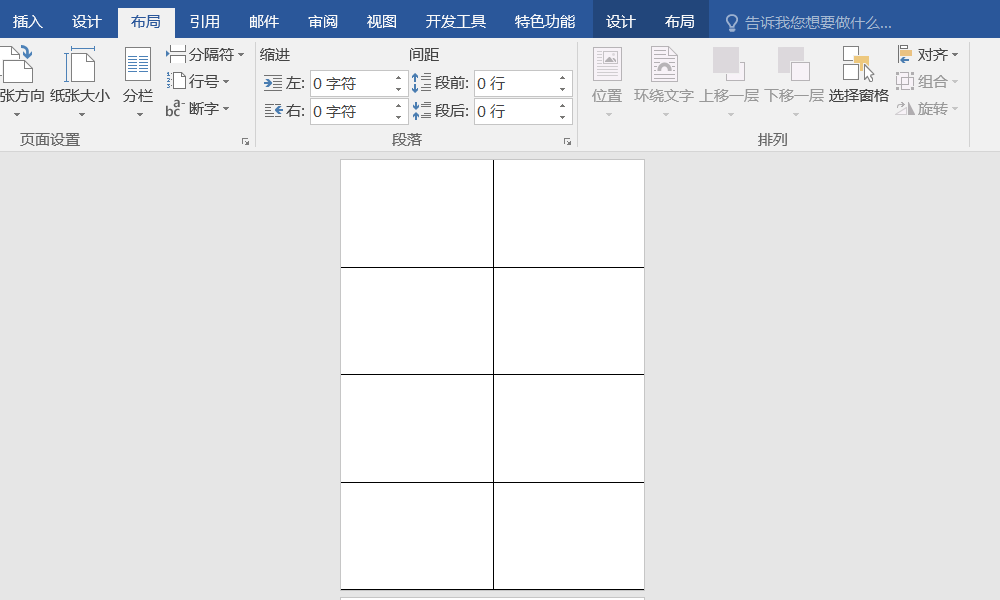Screen dimensions: 1000x600
Task: Switch to the 视图 ribbon tab
Action: click(382, 20)
